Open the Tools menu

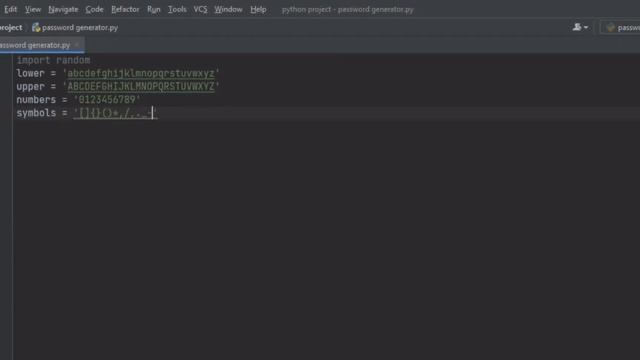pyautogui.click(x=177, y=9)
